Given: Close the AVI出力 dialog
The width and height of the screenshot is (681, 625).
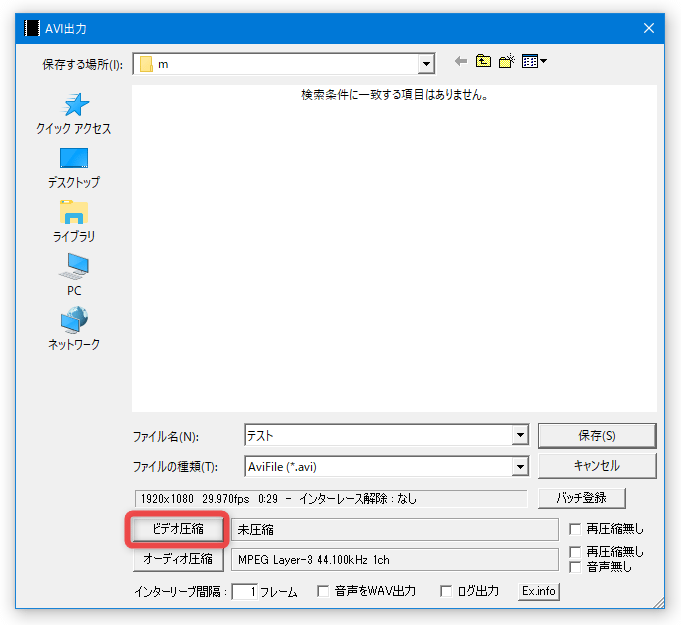Looking at the screenshot, I should pyautogui.click(x=649, y=28).
